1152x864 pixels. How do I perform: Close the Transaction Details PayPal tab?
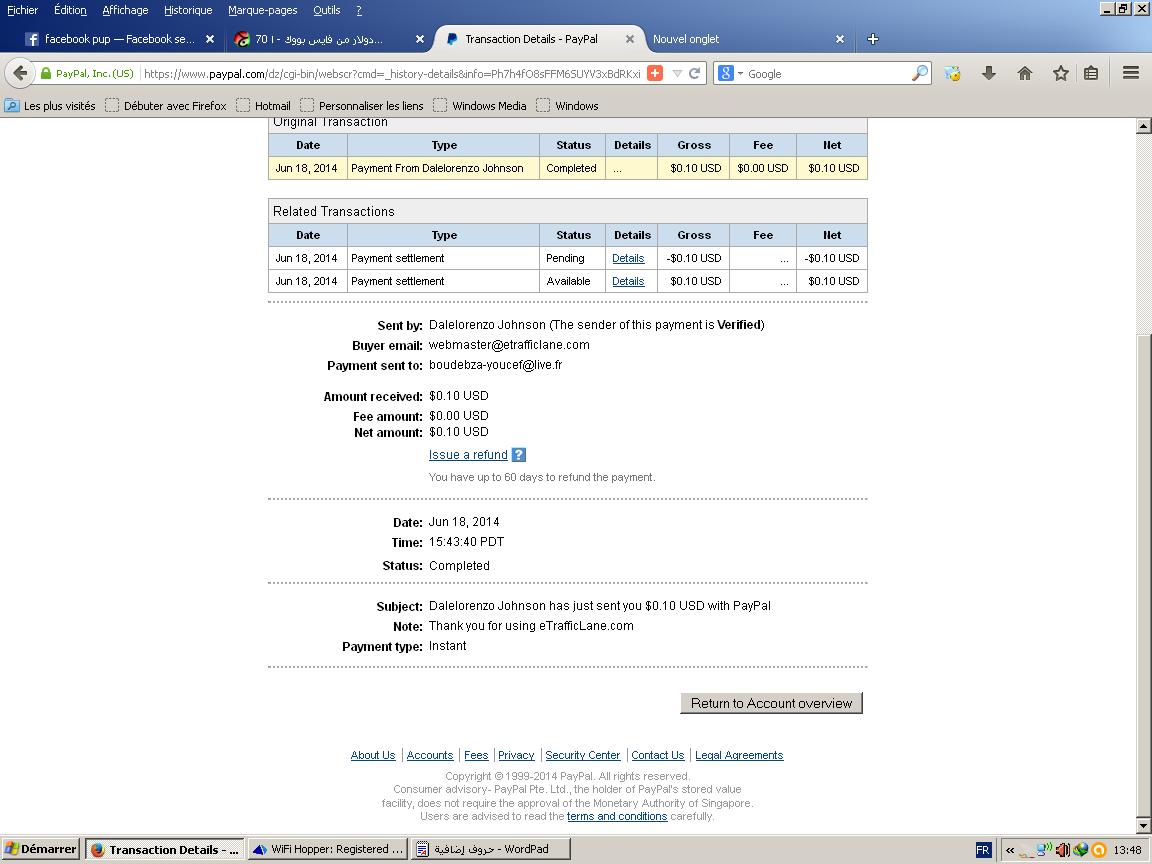click(630, 39)
